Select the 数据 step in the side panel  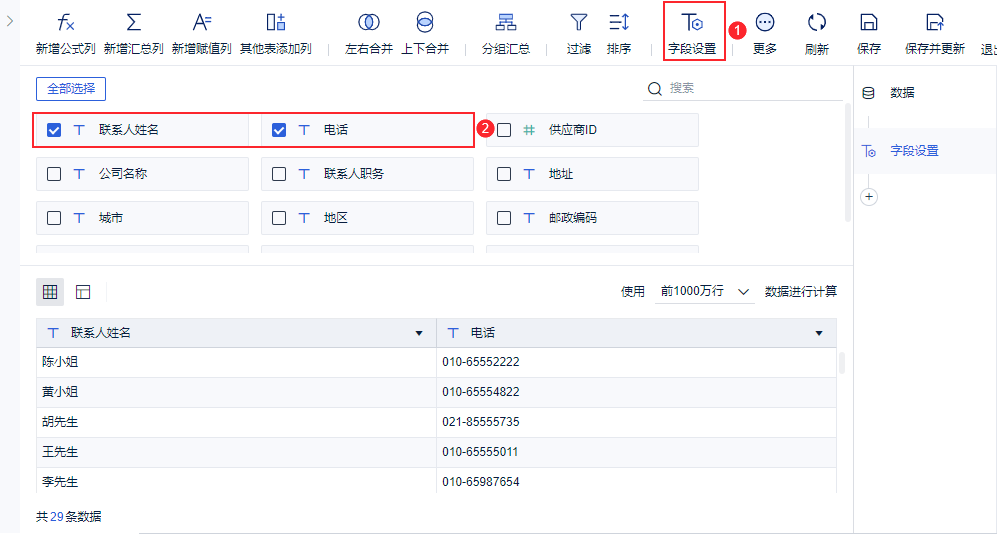902,93
